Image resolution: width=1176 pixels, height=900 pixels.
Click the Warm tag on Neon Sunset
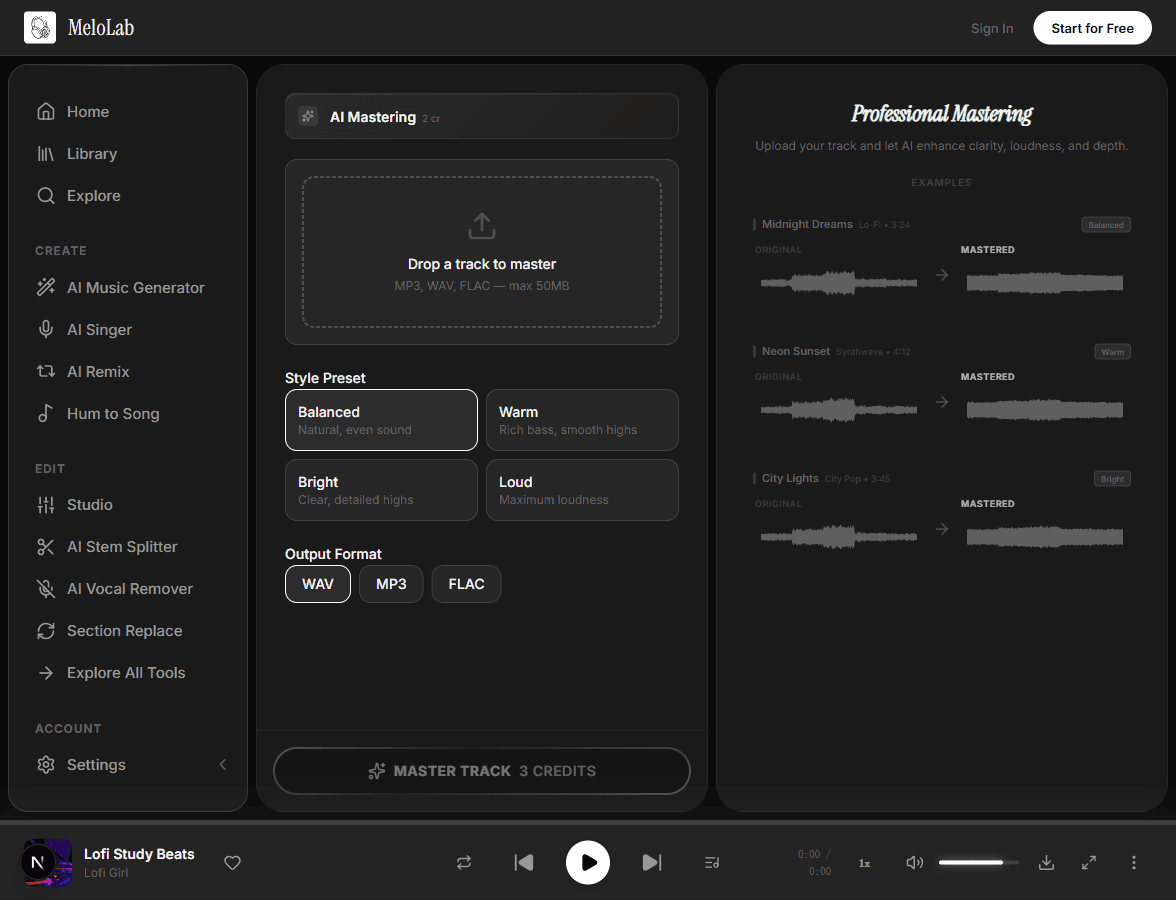pyautogui.click(x=1112, y=352)
